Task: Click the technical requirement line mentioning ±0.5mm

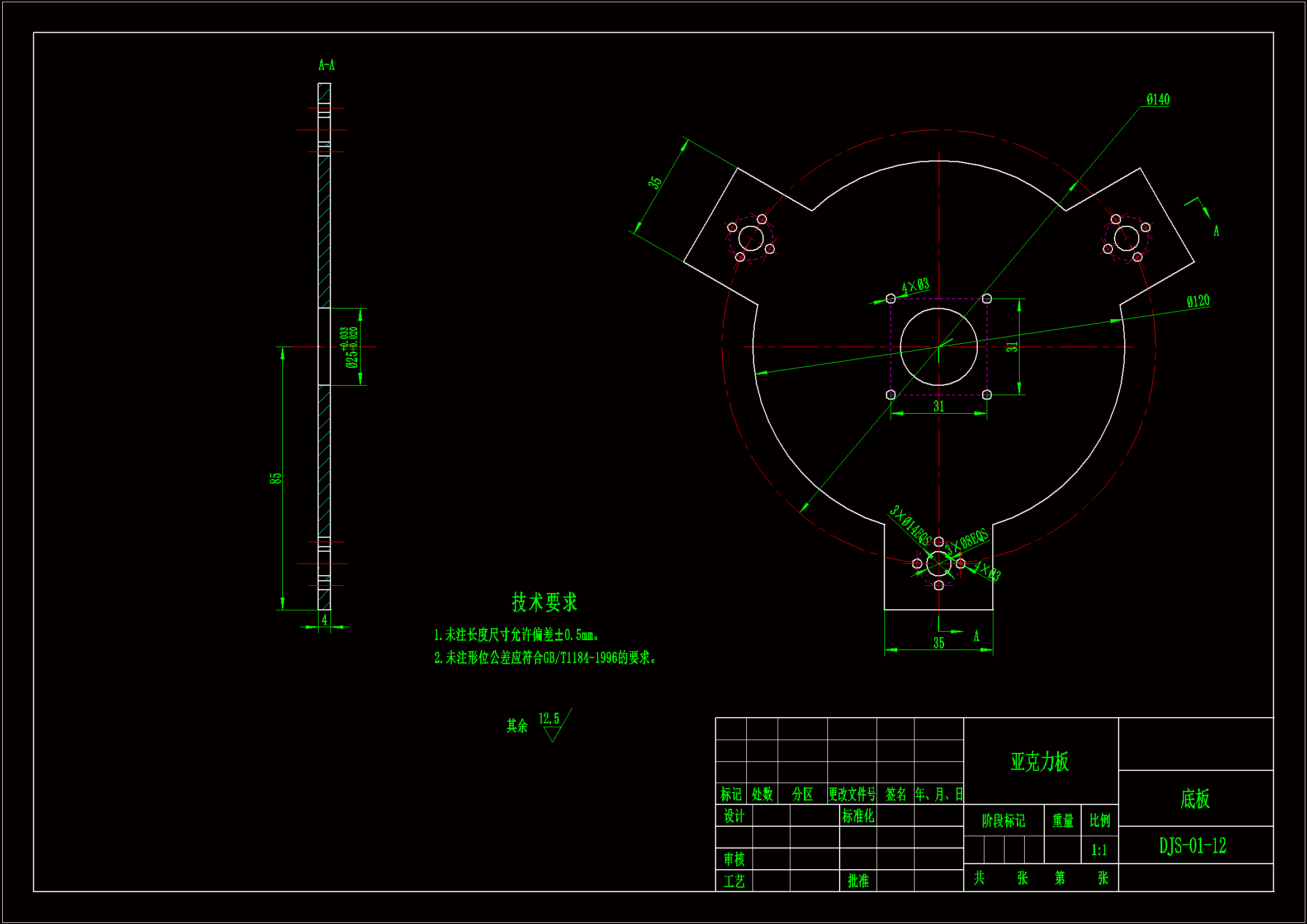Action: 516,635
